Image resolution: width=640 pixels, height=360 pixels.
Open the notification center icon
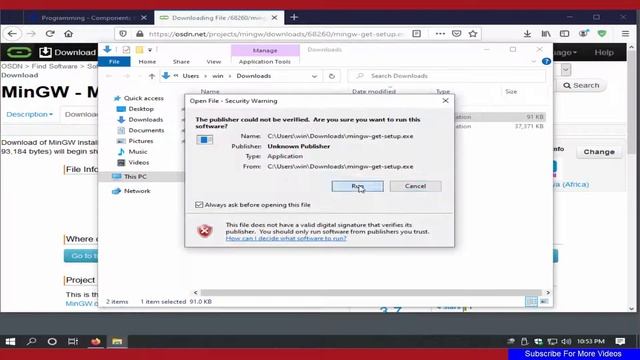pyautogui.click(x=620, y=341)
